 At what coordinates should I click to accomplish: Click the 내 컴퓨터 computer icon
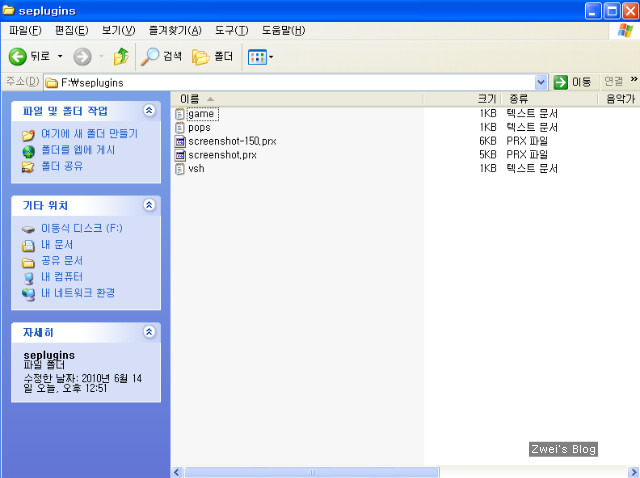tap(28, 278)
